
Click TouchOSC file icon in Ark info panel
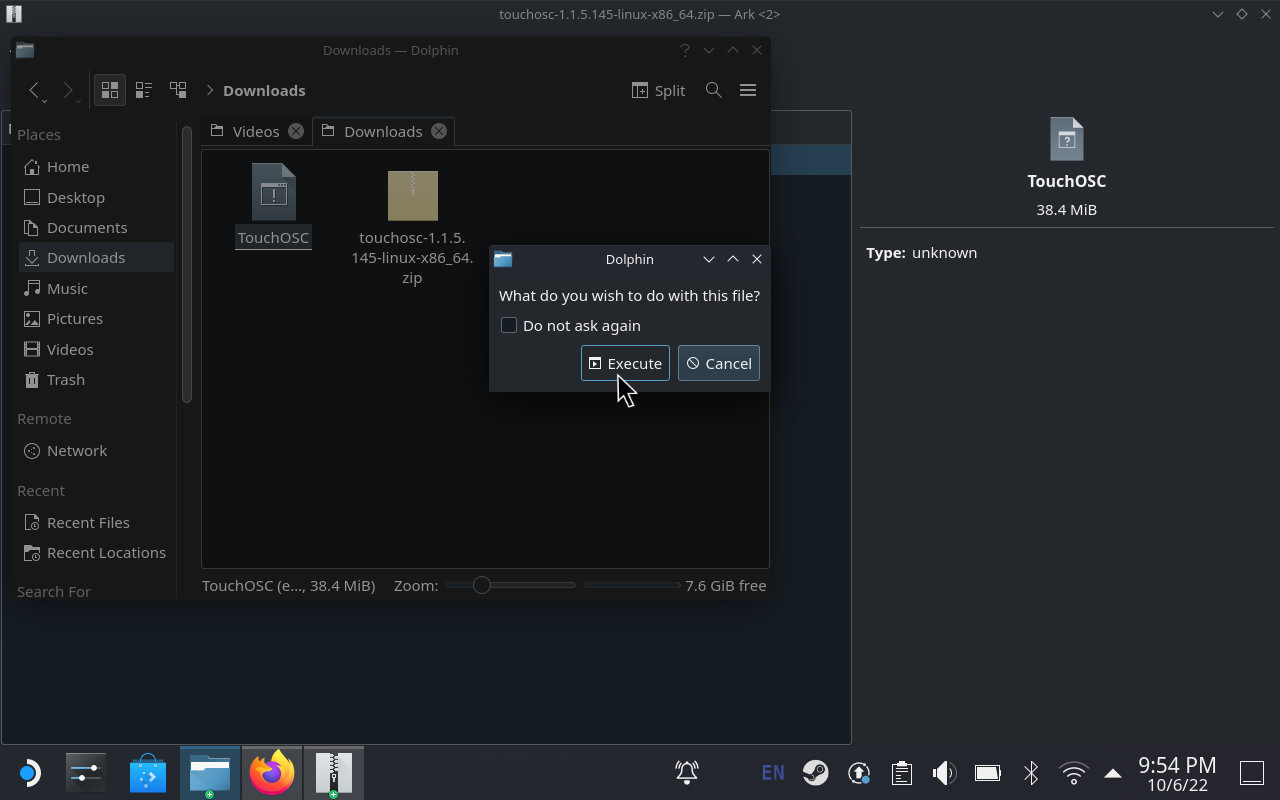pos(1067,139)
